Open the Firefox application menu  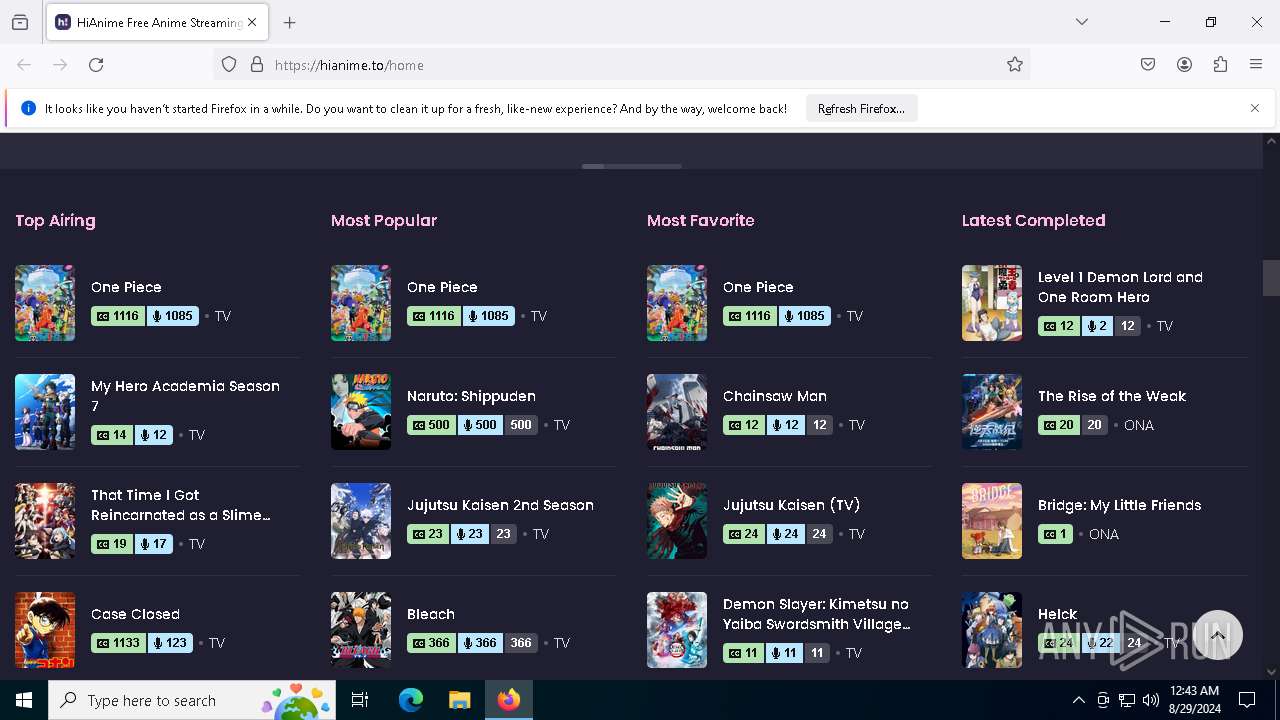[1256, 65]
